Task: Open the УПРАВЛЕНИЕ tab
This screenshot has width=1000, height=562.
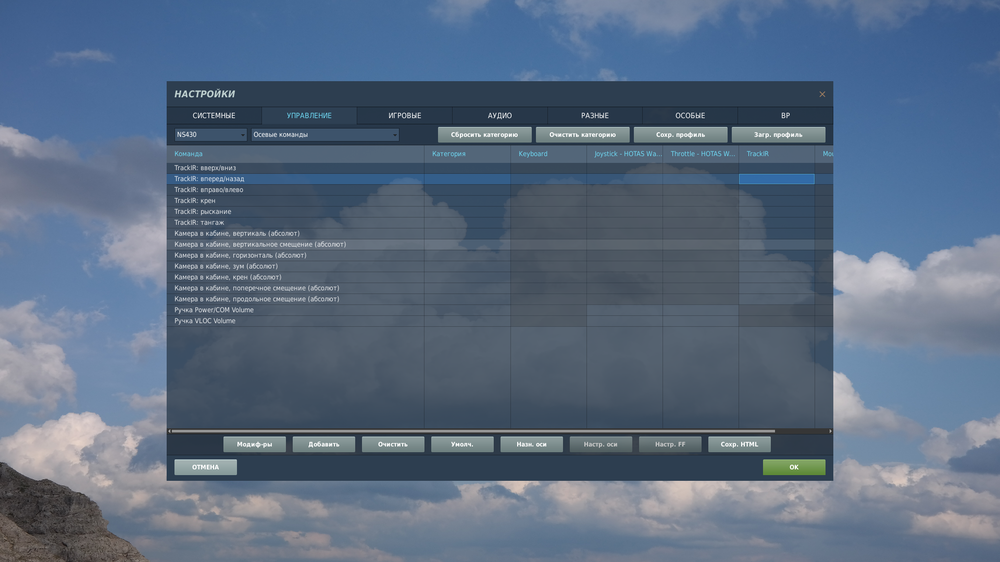Action: (309, 115)
